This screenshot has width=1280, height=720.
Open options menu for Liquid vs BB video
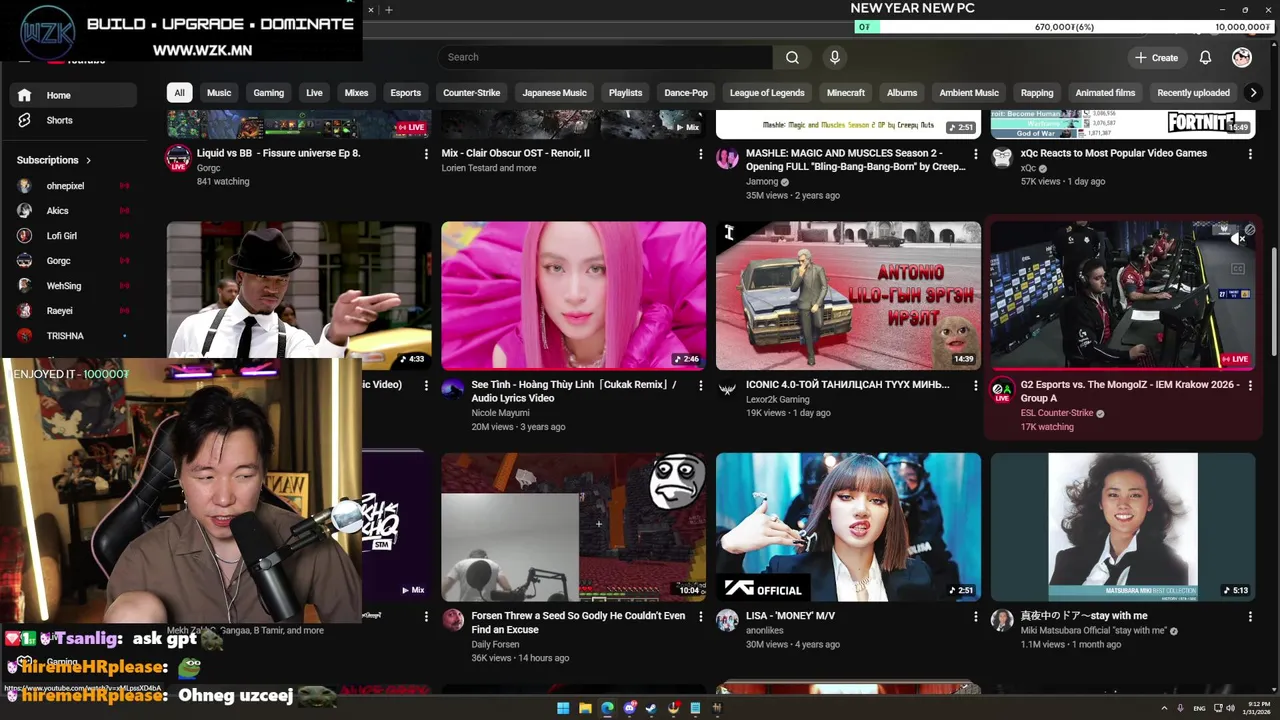(x=426, y=154)
